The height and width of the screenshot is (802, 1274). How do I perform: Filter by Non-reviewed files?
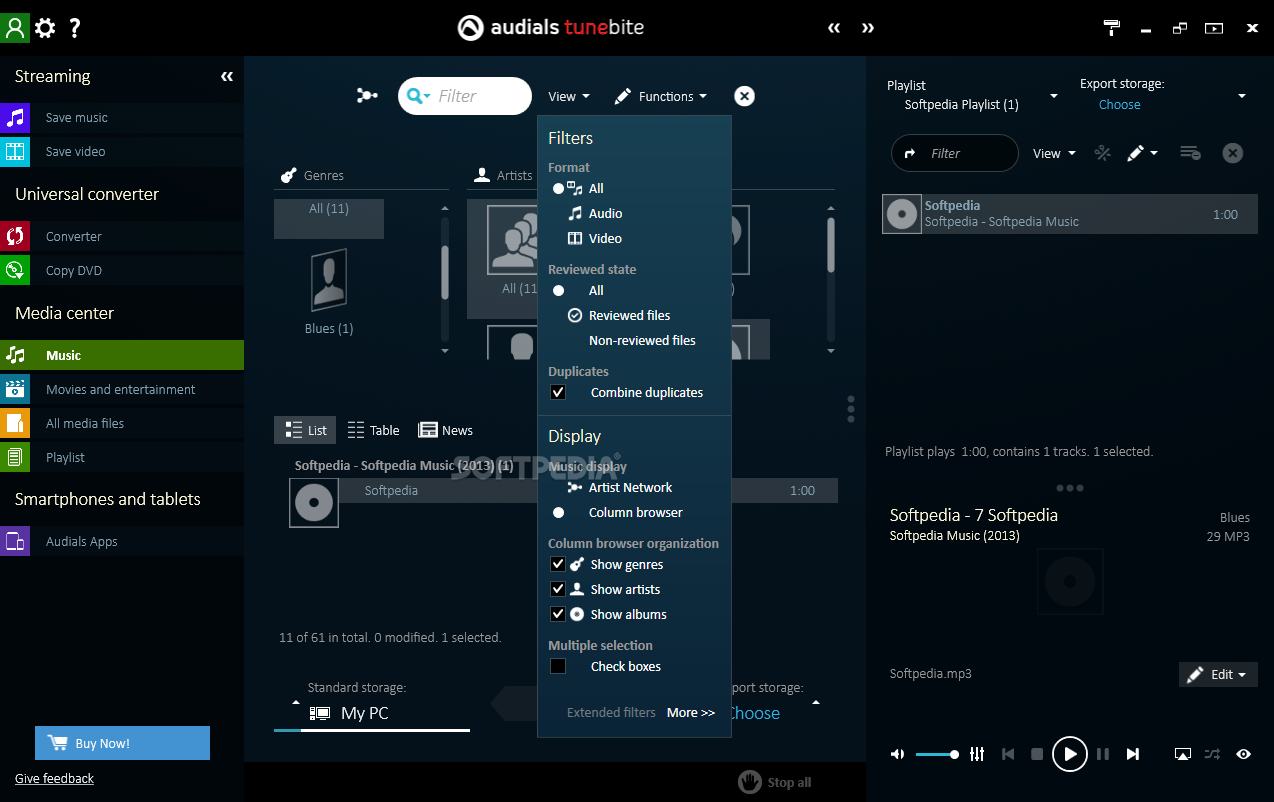642,341
